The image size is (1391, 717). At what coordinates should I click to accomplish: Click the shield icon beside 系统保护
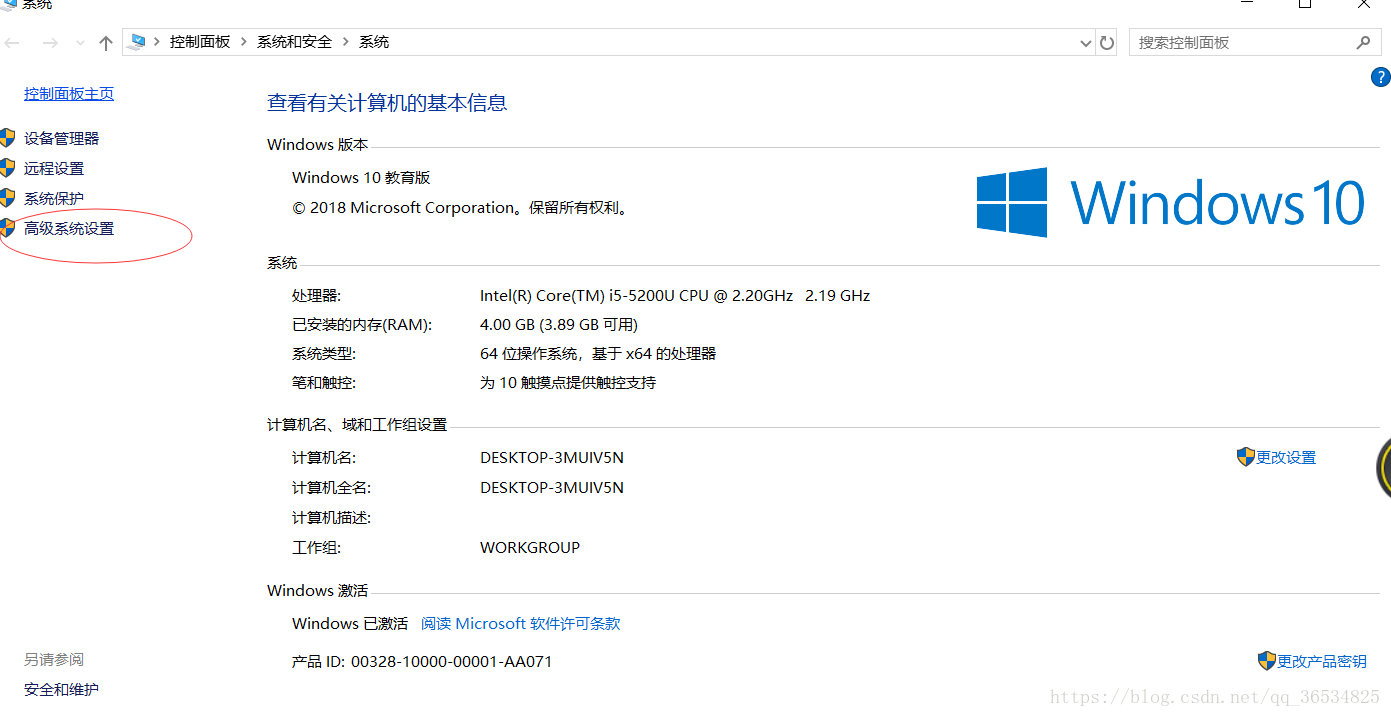(x=7, y=198)
